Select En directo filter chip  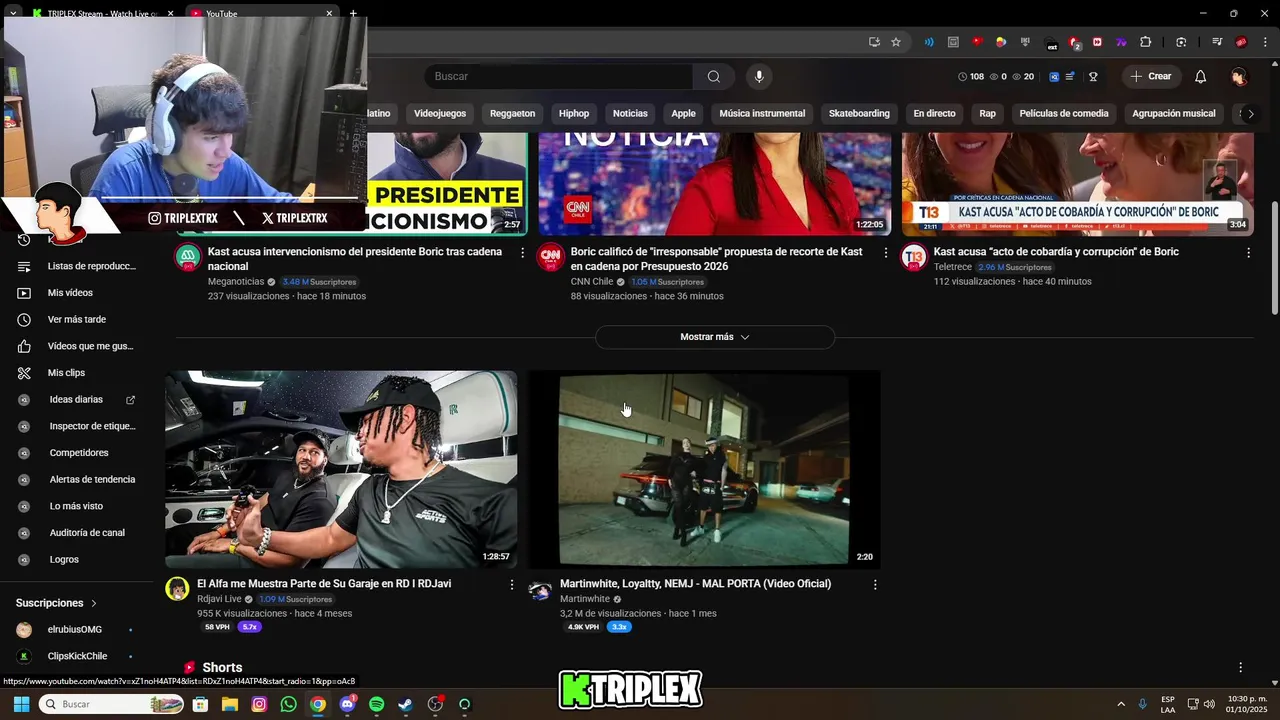934,114
